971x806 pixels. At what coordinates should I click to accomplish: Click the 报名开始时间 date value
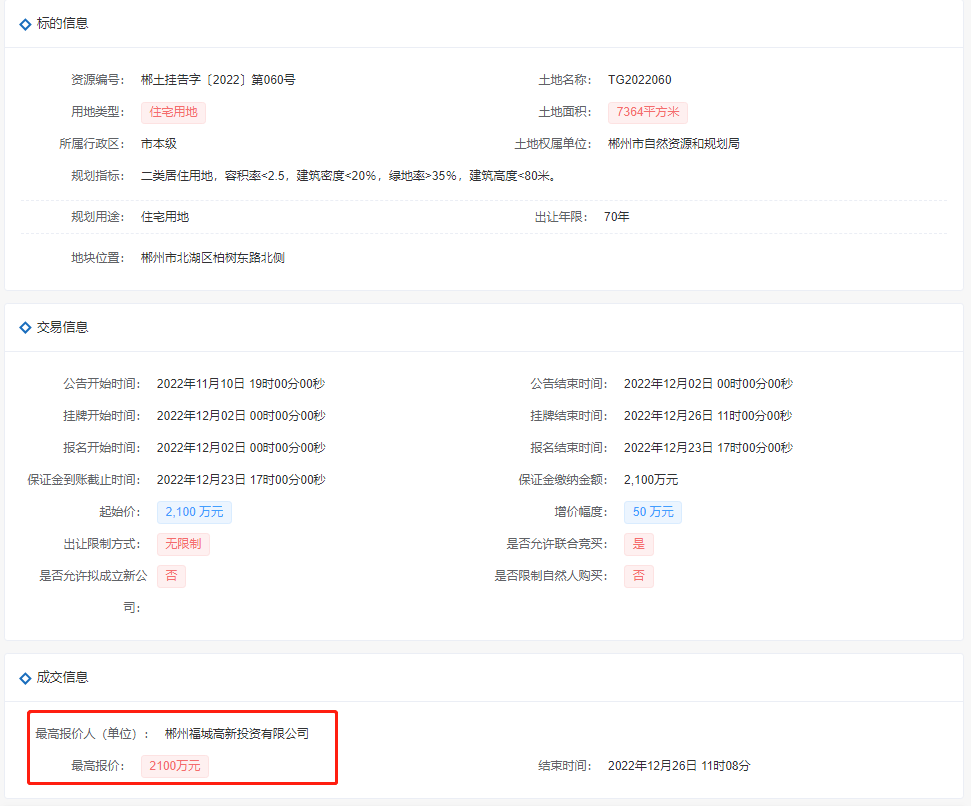241,449
